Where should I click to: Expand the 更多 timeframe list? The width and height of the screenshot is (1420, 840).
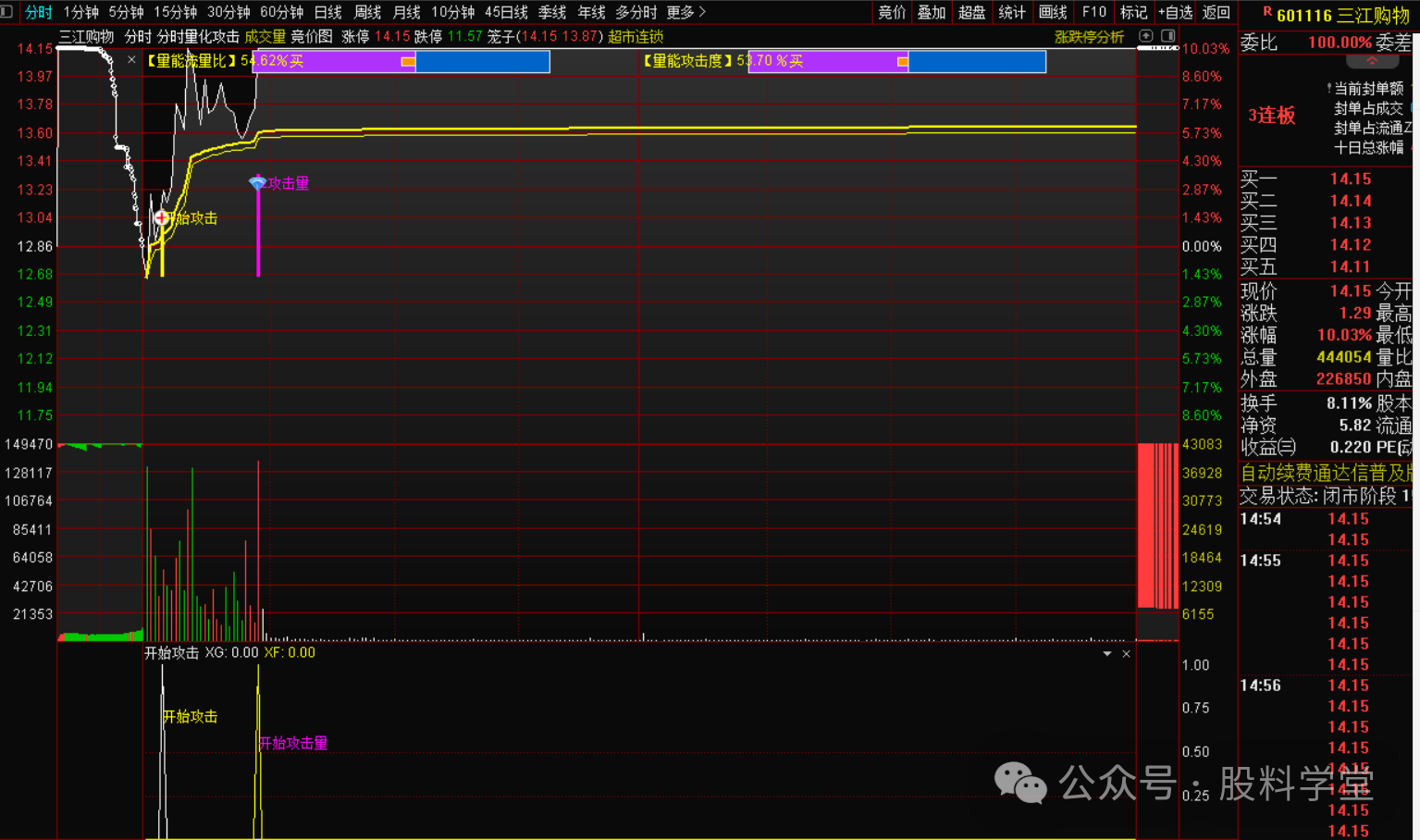click(x=685, y=12)
